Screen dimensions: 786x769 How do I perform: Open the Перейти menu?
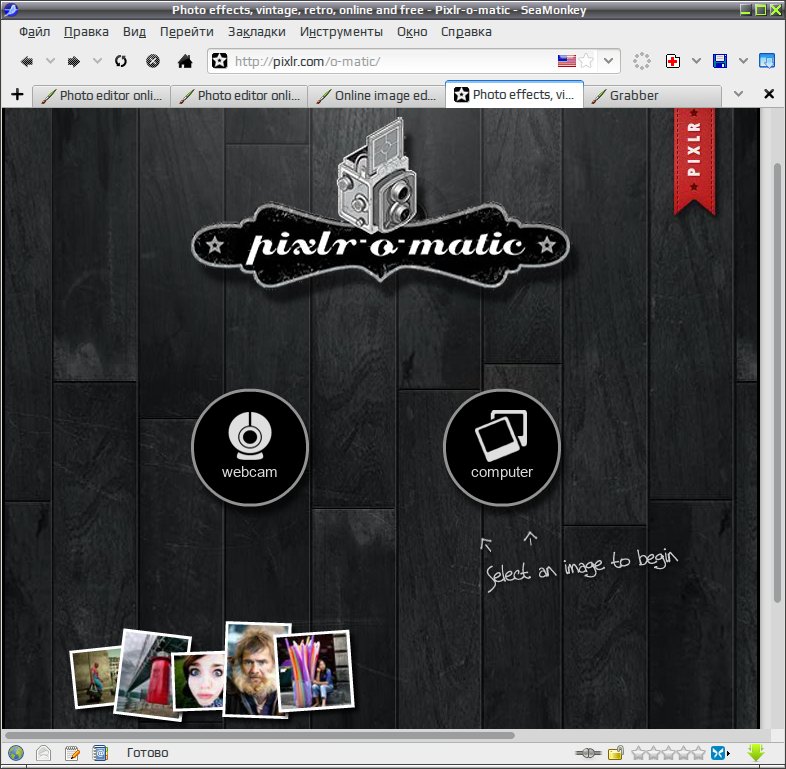pos(187,32)
